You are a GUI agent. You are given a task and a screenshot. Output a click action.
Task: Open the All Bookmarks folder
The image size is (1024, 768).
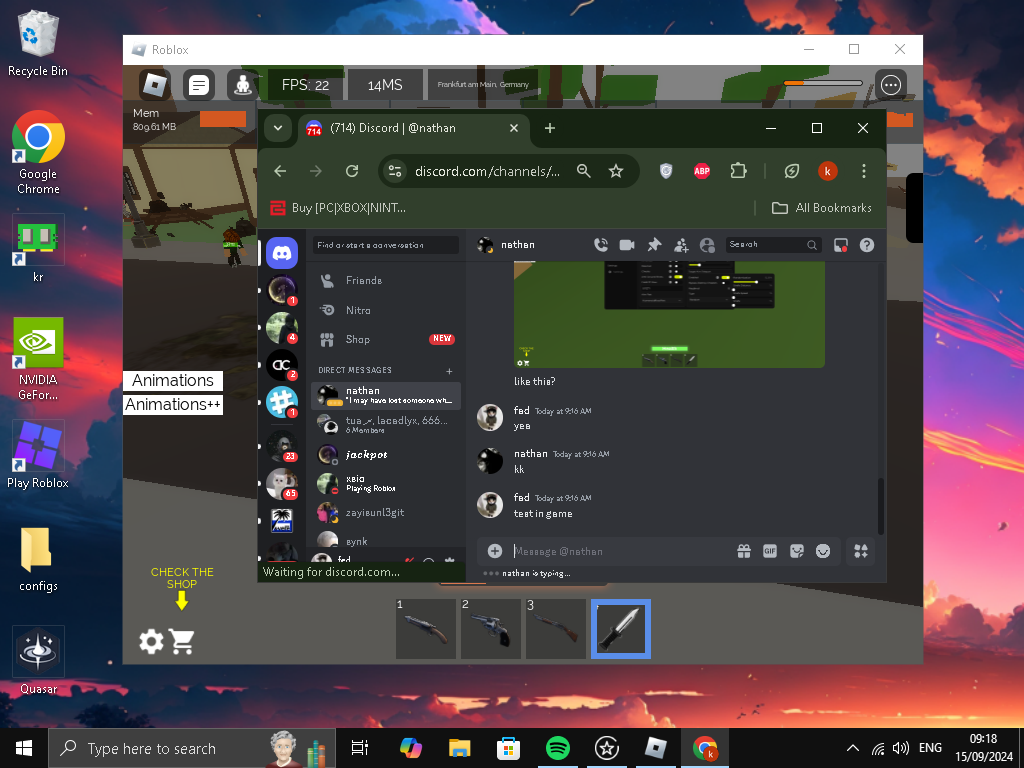coord(822,208)
